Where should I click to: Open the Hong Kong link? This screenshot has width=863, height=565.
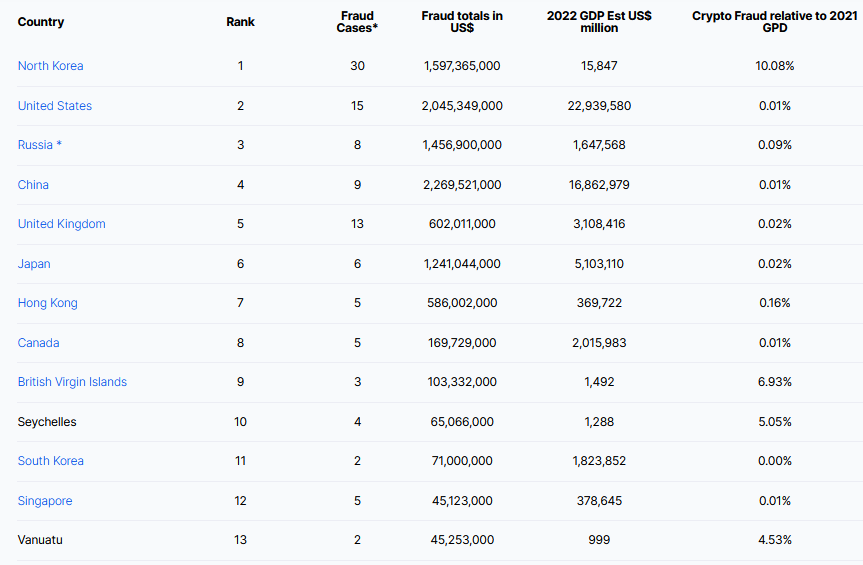click(47, 303)
